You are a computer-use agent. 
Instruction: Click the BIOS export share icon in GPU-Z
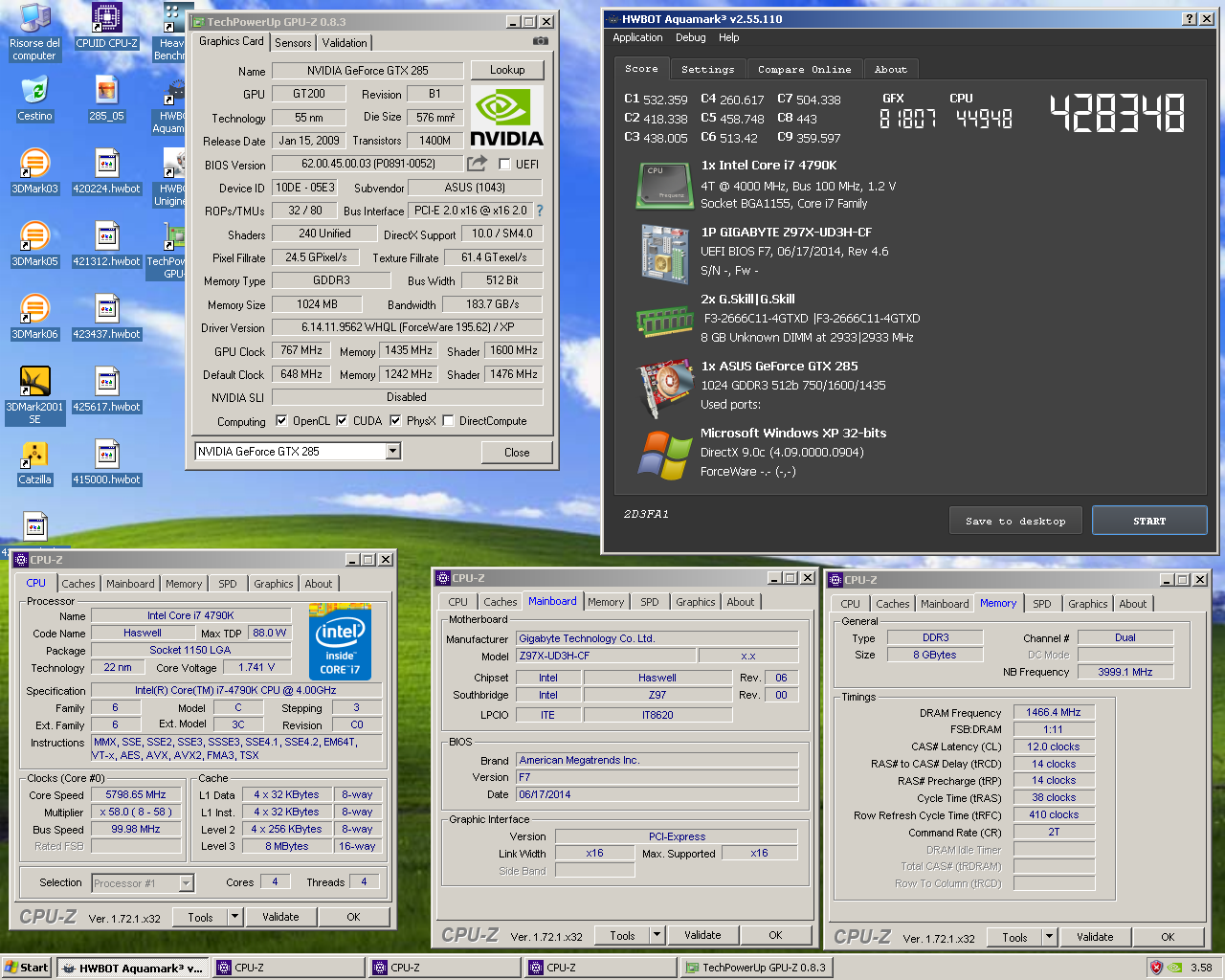[x=477, y=164]
